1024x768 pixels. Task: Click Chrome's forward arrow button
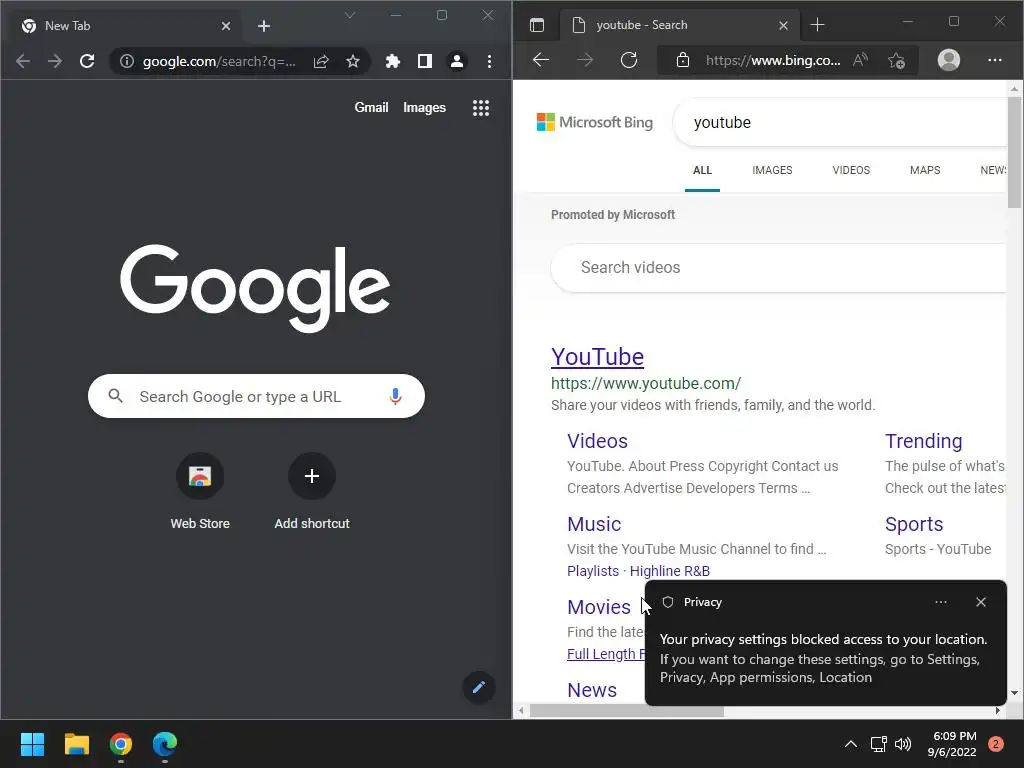pos(55,61)
